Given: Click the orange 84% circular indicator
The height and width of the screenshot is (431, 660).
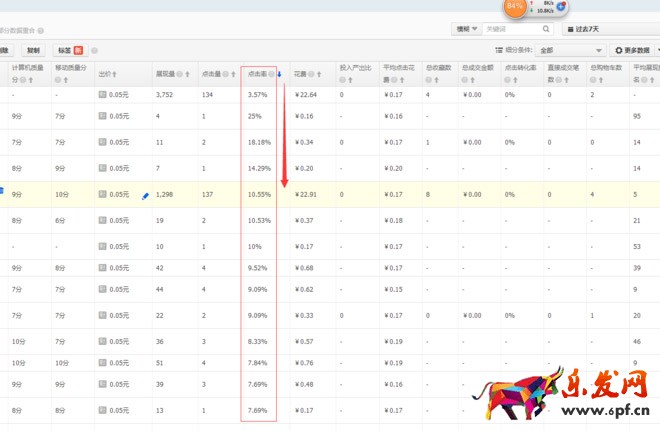Looking at the screenshot, I should (x=516, y=8).
